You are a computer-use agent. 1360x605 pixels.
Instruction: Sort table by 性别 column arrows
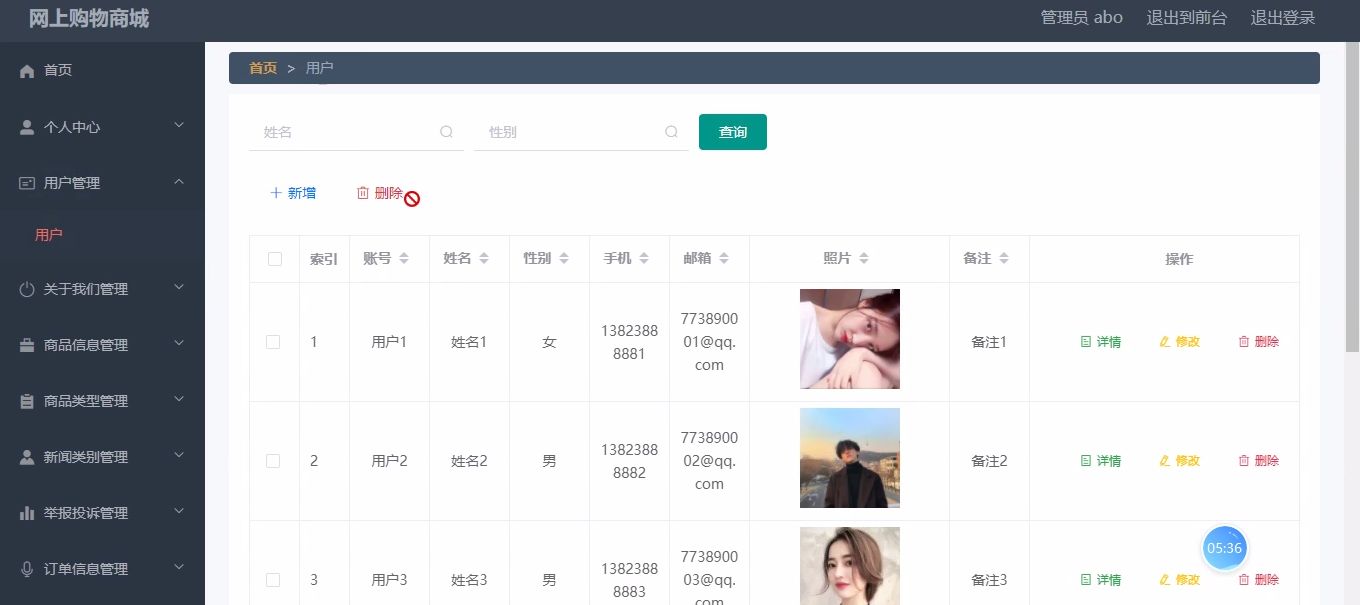[564, 259]
